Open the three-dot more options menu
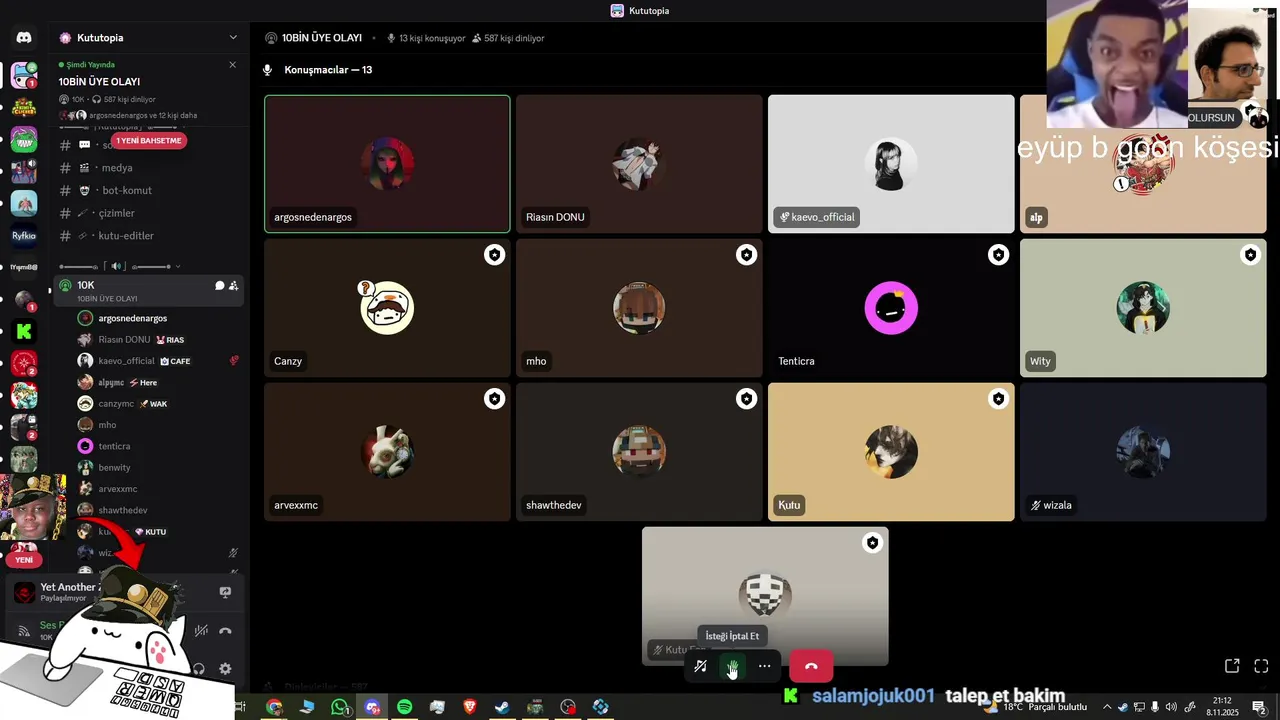 point(764,666)
